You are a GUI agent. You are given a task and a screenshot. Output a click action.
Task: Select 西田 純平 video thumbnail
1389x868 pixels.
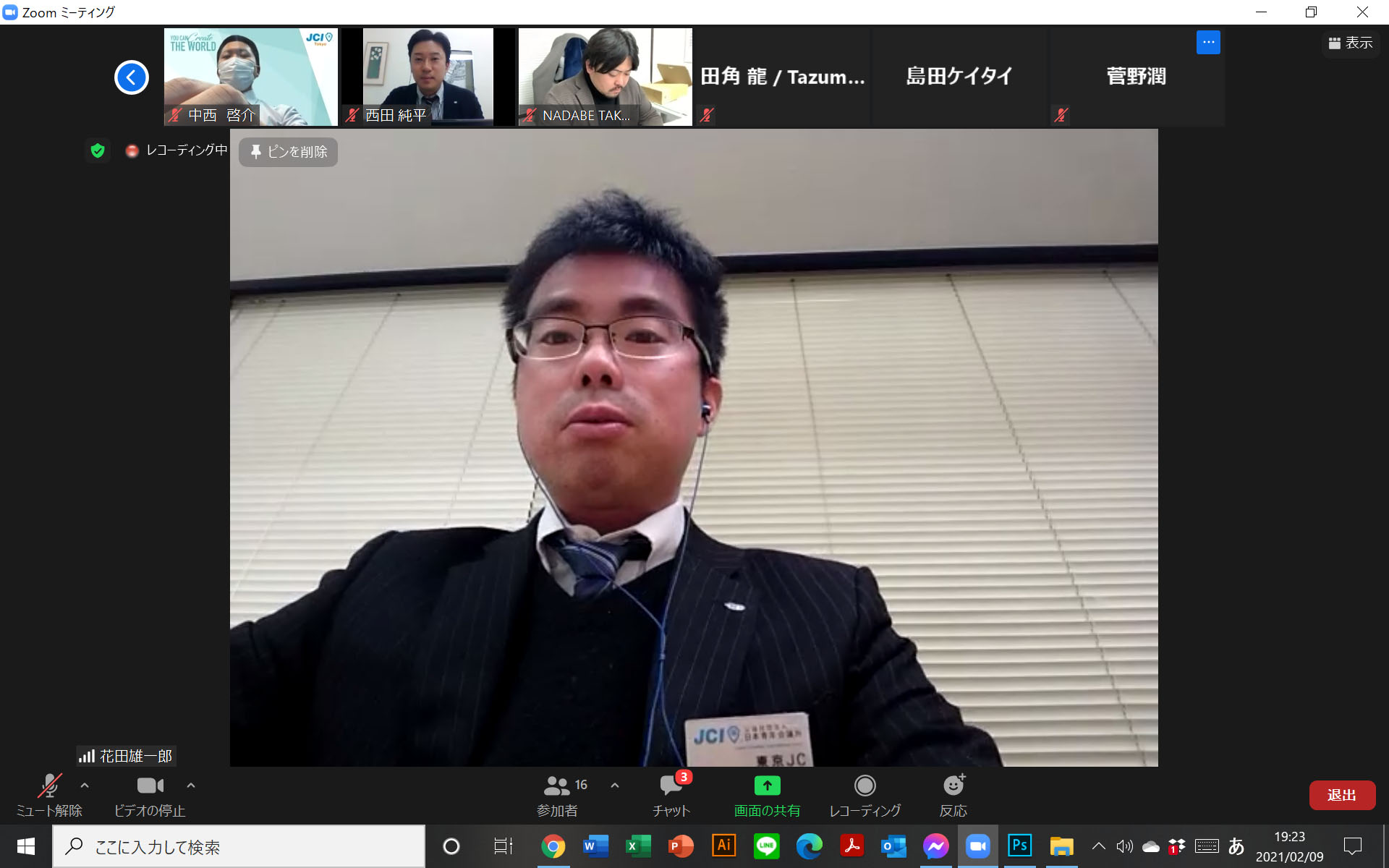coord(428,76)
